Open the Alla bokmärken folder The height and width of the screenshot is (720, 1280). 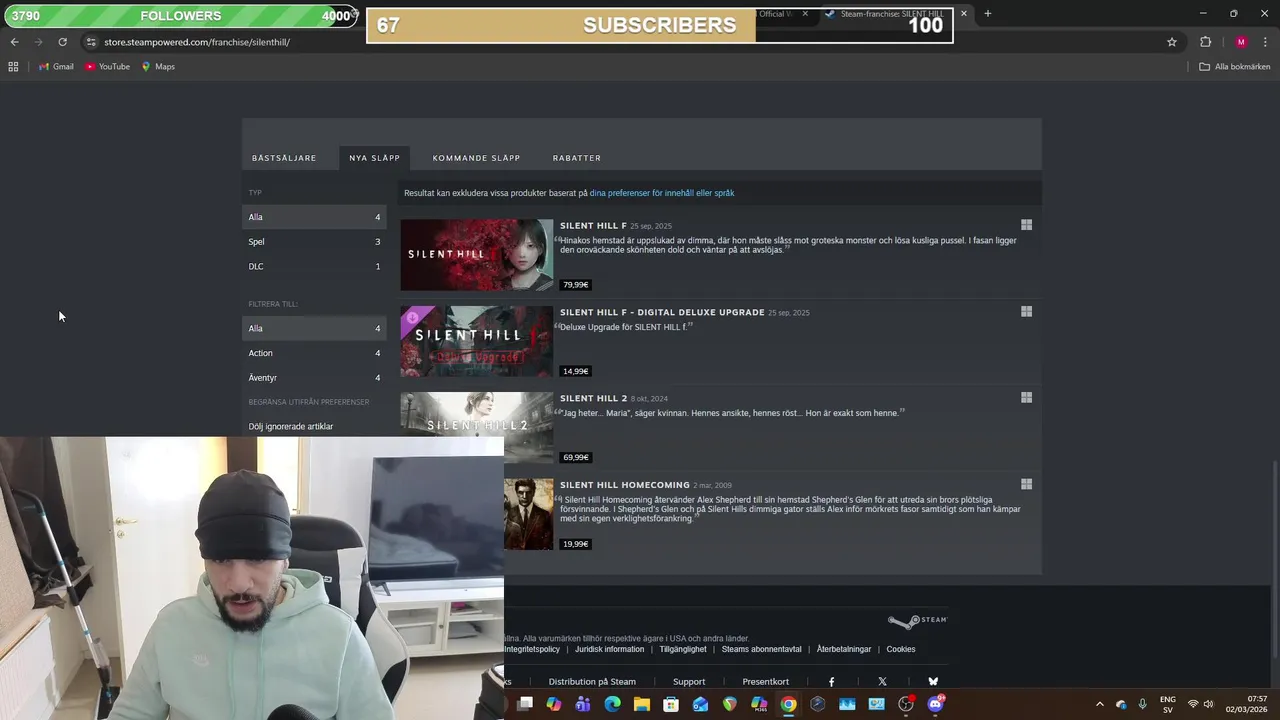pos(1235,67)
